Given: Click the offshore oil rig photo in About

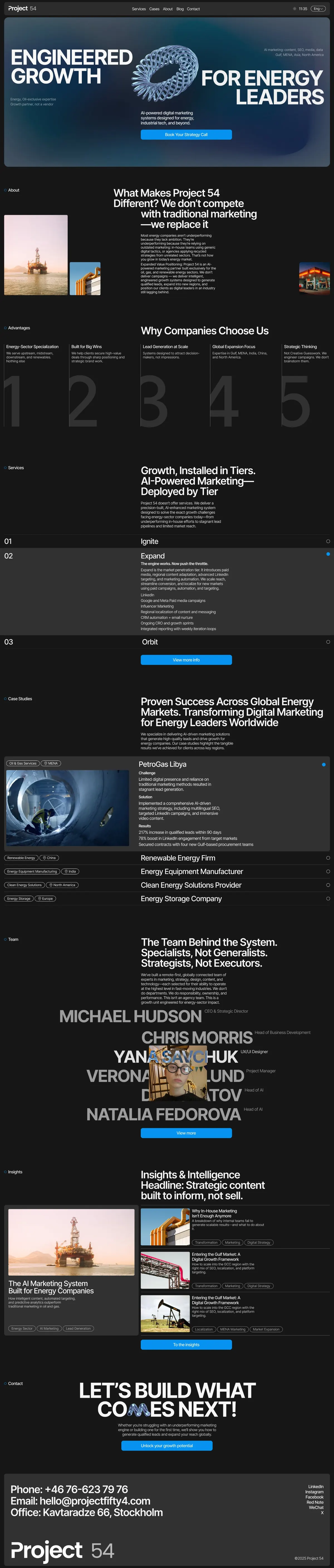Looking at the screenshot, I should click(36, 255).
